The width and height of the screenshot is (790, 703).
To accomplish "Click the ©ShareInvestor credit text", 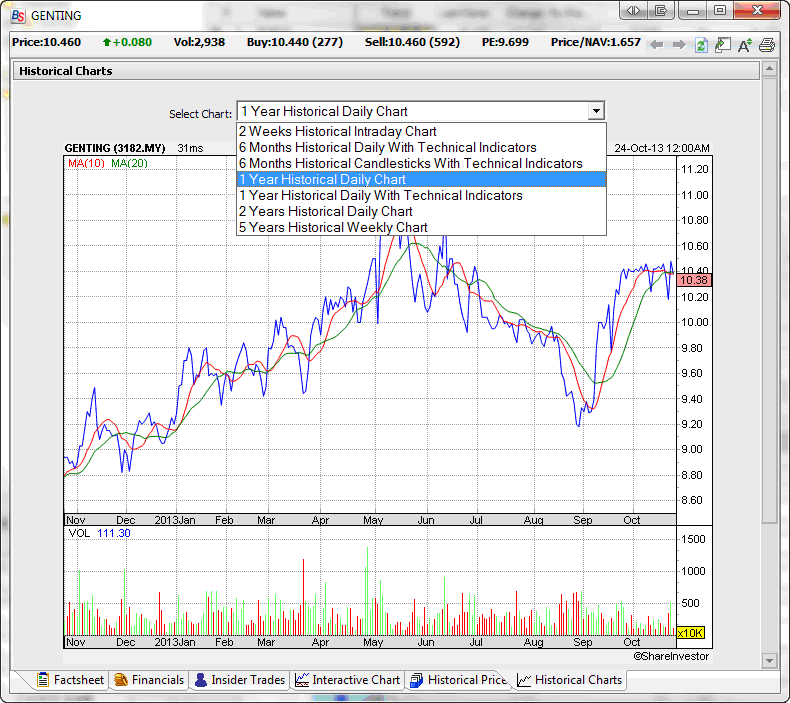I will pos(671,656).
